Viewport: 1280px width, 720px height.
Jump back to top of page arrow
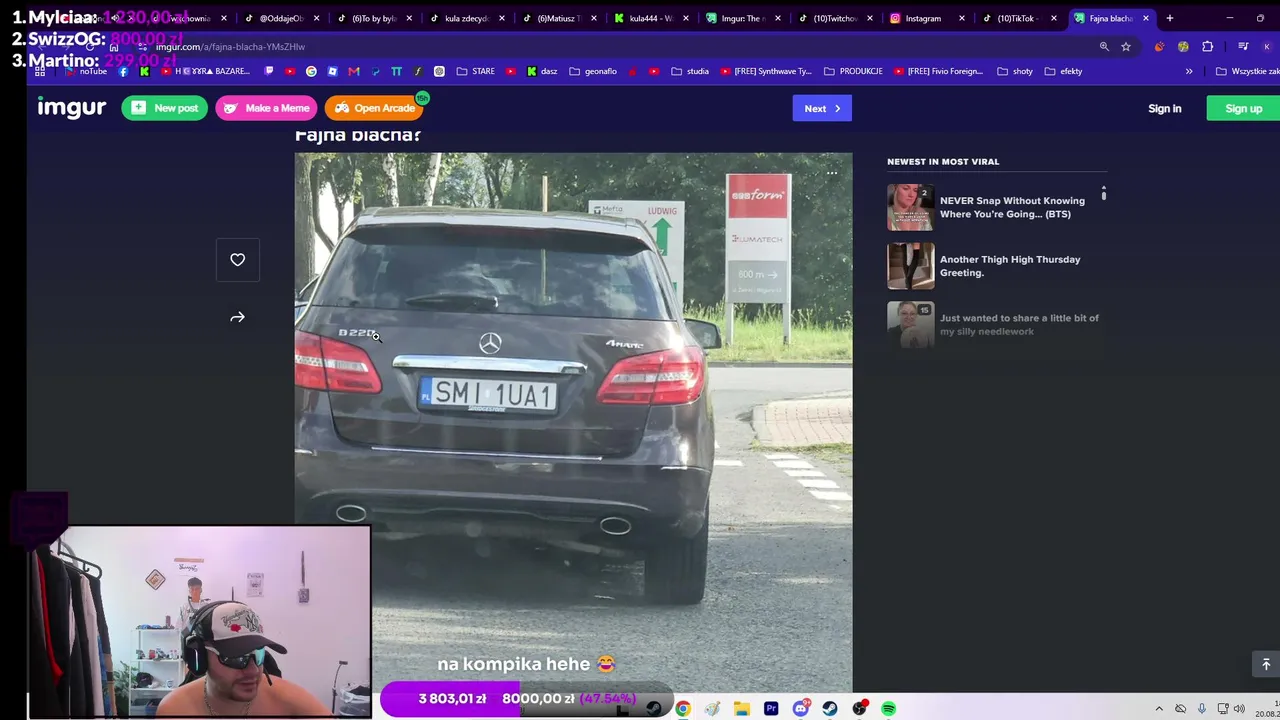coord(1265,664)
